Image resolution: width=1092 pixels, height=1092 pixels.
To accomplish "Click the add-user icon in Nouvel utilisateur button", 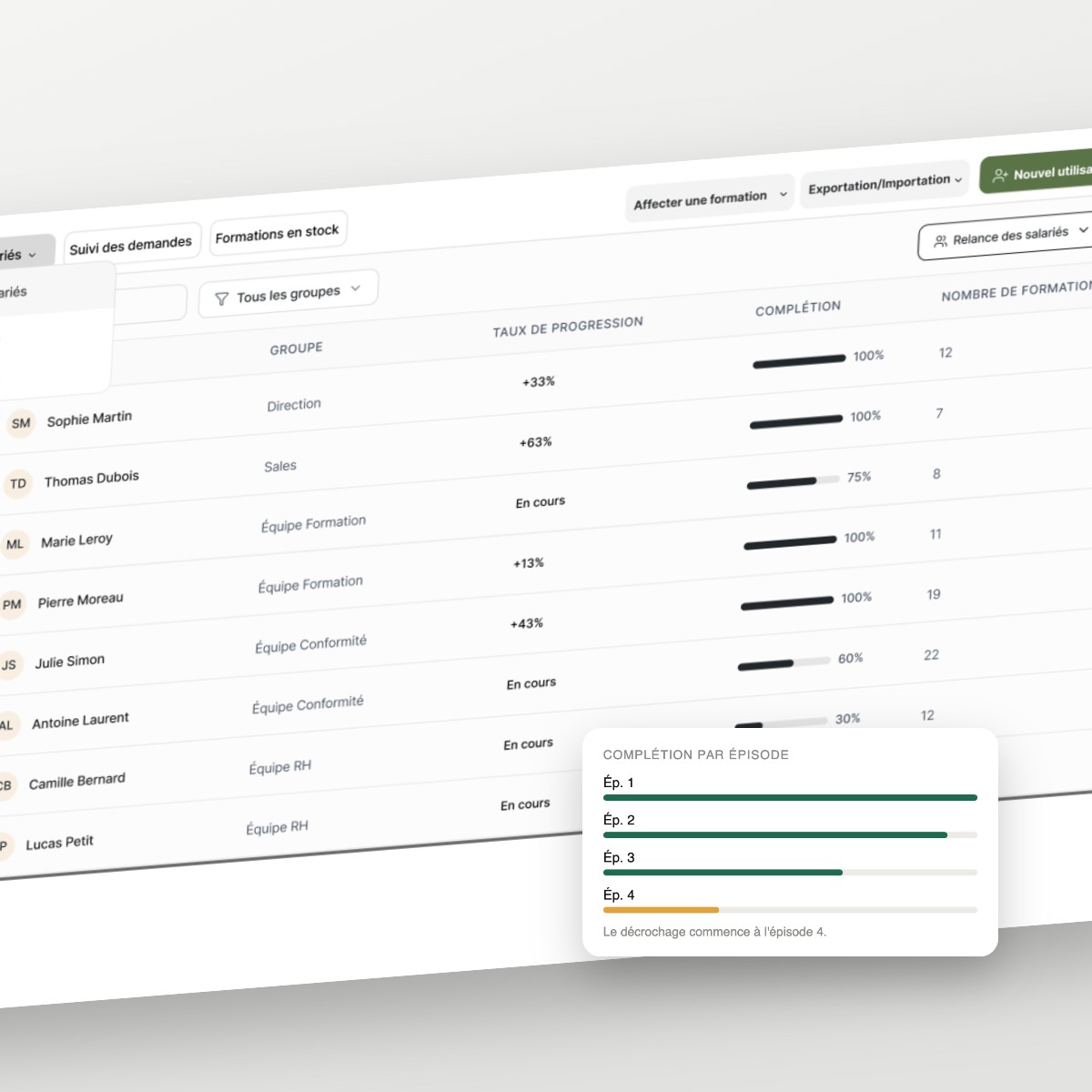I will (1000, 176).
